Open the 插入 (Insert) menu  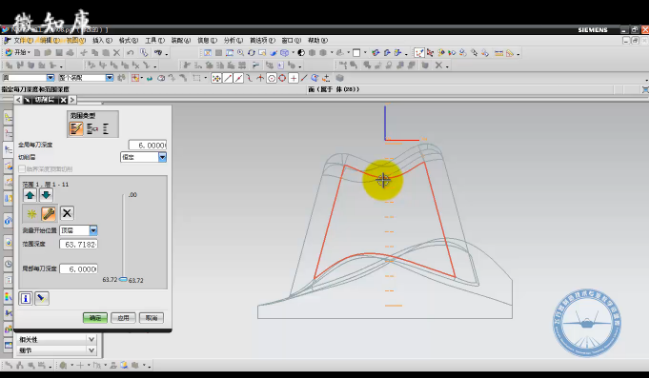[102, 41]
